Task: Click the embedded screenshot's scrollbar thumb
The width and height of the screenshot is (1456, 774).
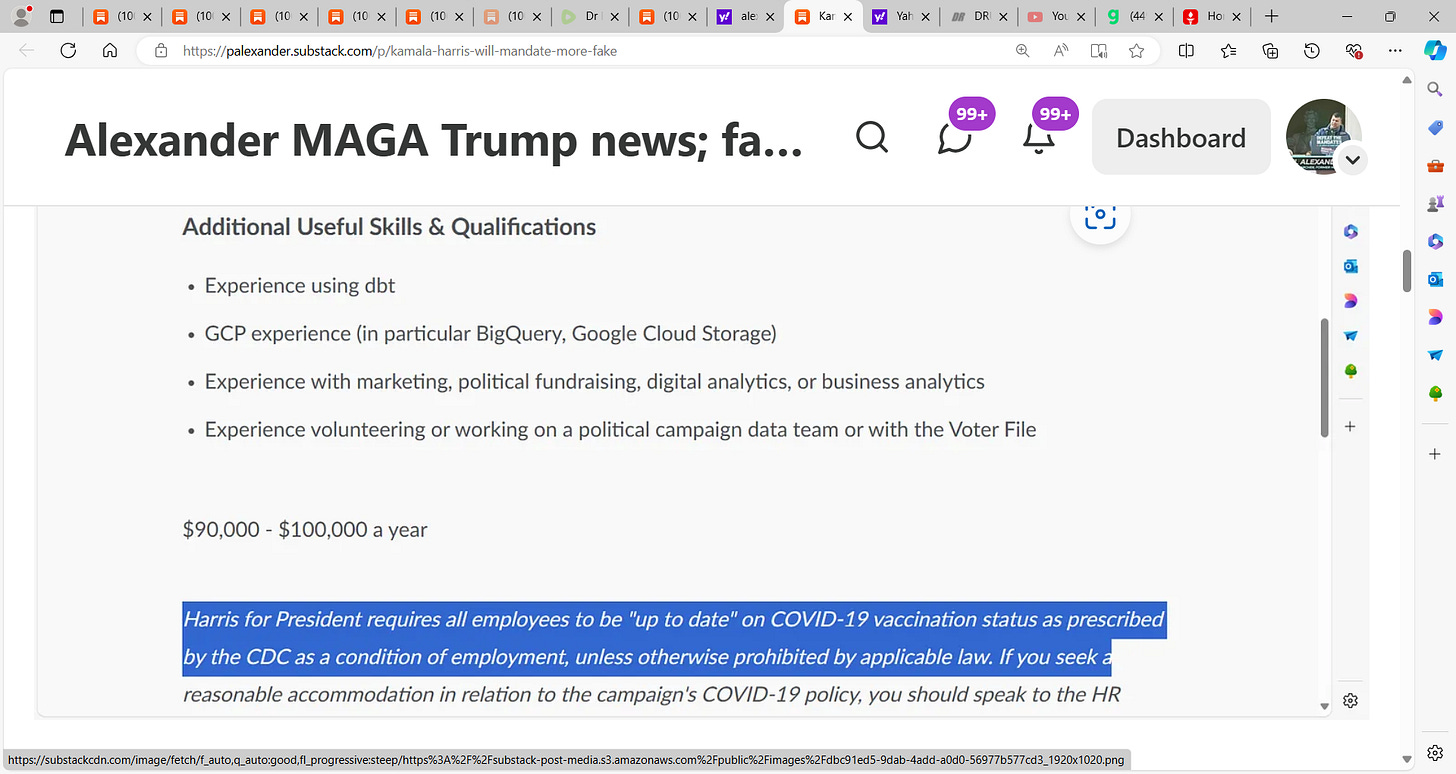Action: pyautogui.click(x=1325, y=378)
